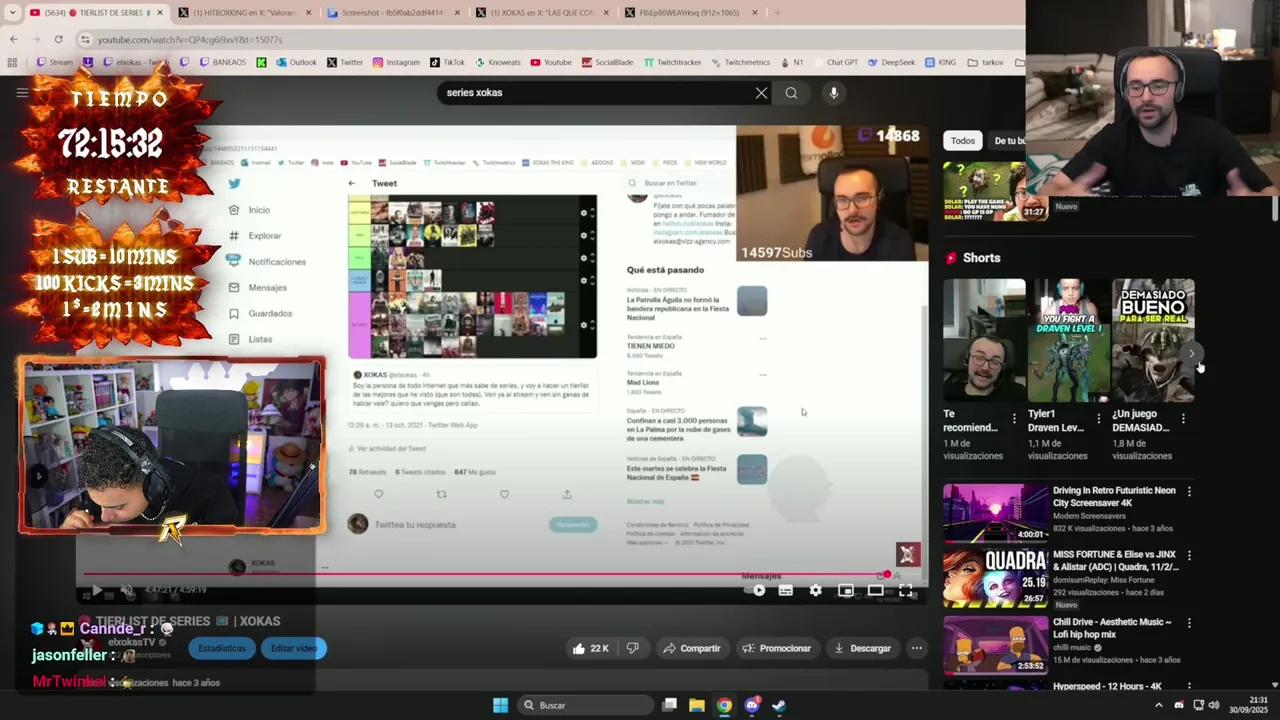Unmute the video via the speaker icon

(126, 591)
